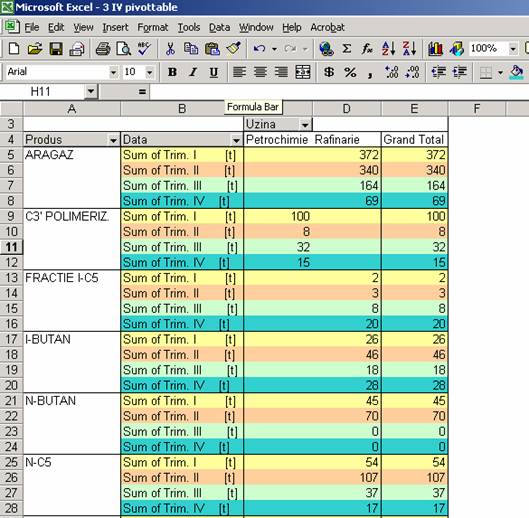This screenshot has height=518, width=529.
Task: Click the Save floppy disk icon
Action: pyautogui.click(x=56, y=49)
